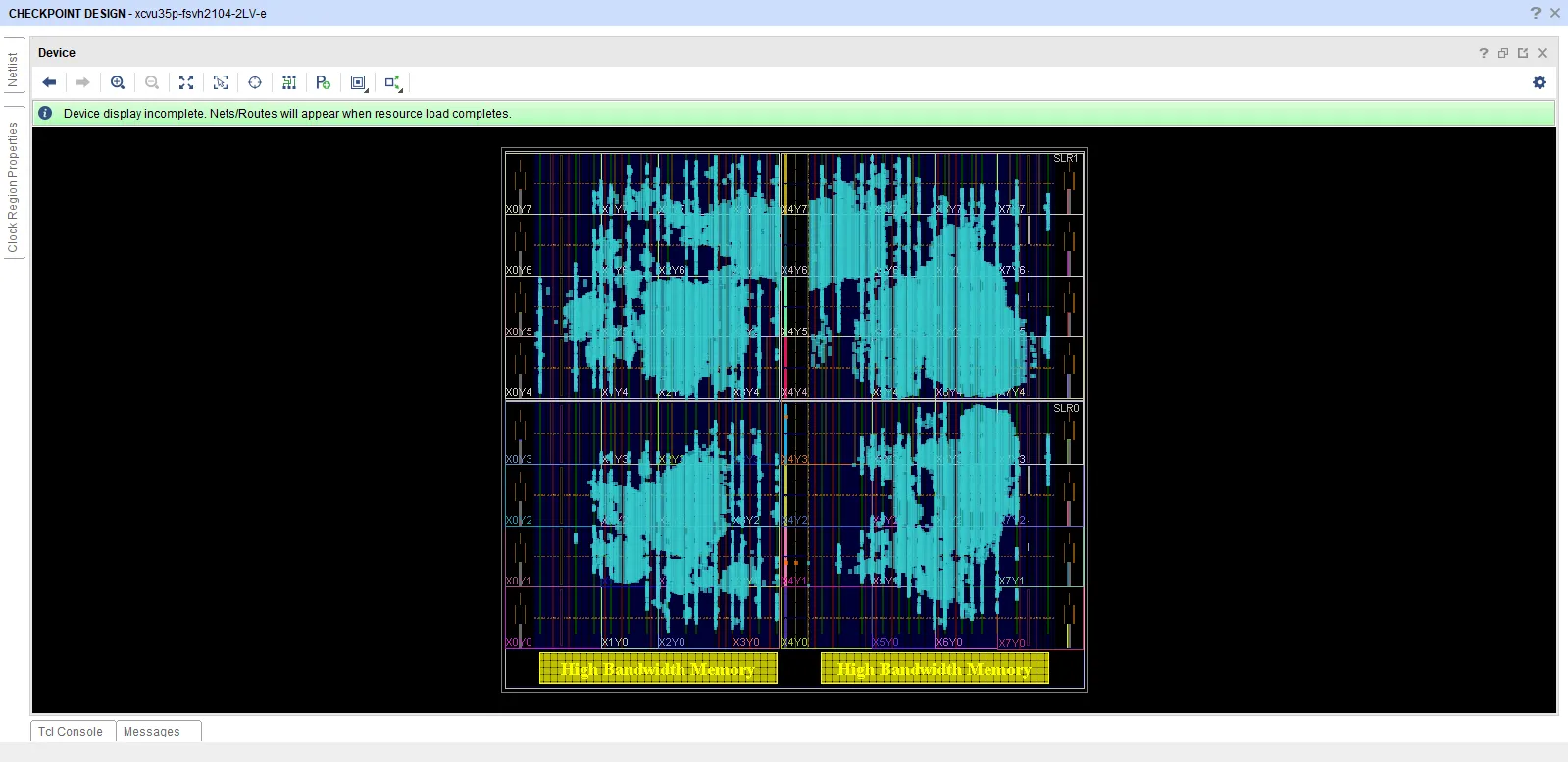Close the Device panel

click(x=1543, y=53)
